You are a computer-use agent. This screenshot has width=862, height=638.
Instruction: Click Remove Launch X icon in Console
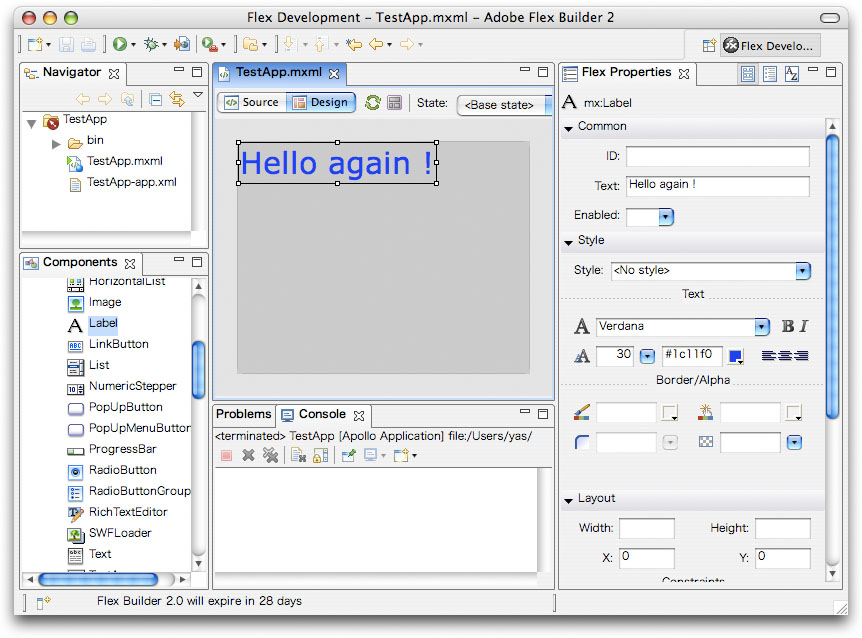[248, 455]
